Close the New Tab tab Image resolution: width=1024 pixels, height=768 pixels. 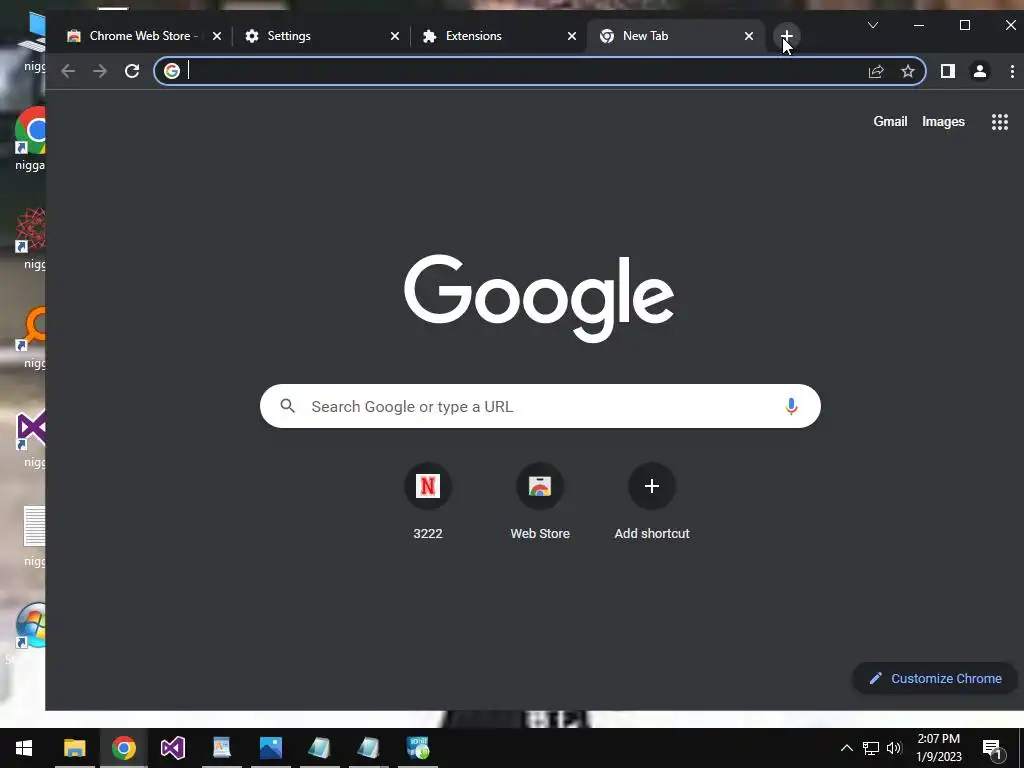(x=749, y=36)
